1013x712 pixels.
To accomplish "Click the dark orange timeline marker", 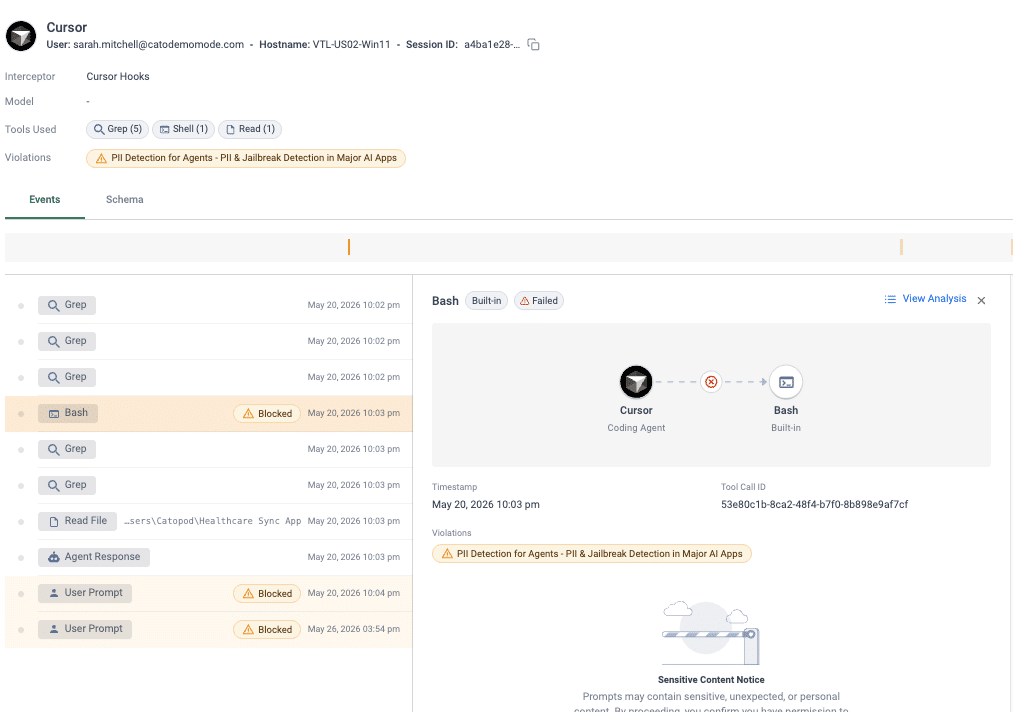I will (349, 247).
